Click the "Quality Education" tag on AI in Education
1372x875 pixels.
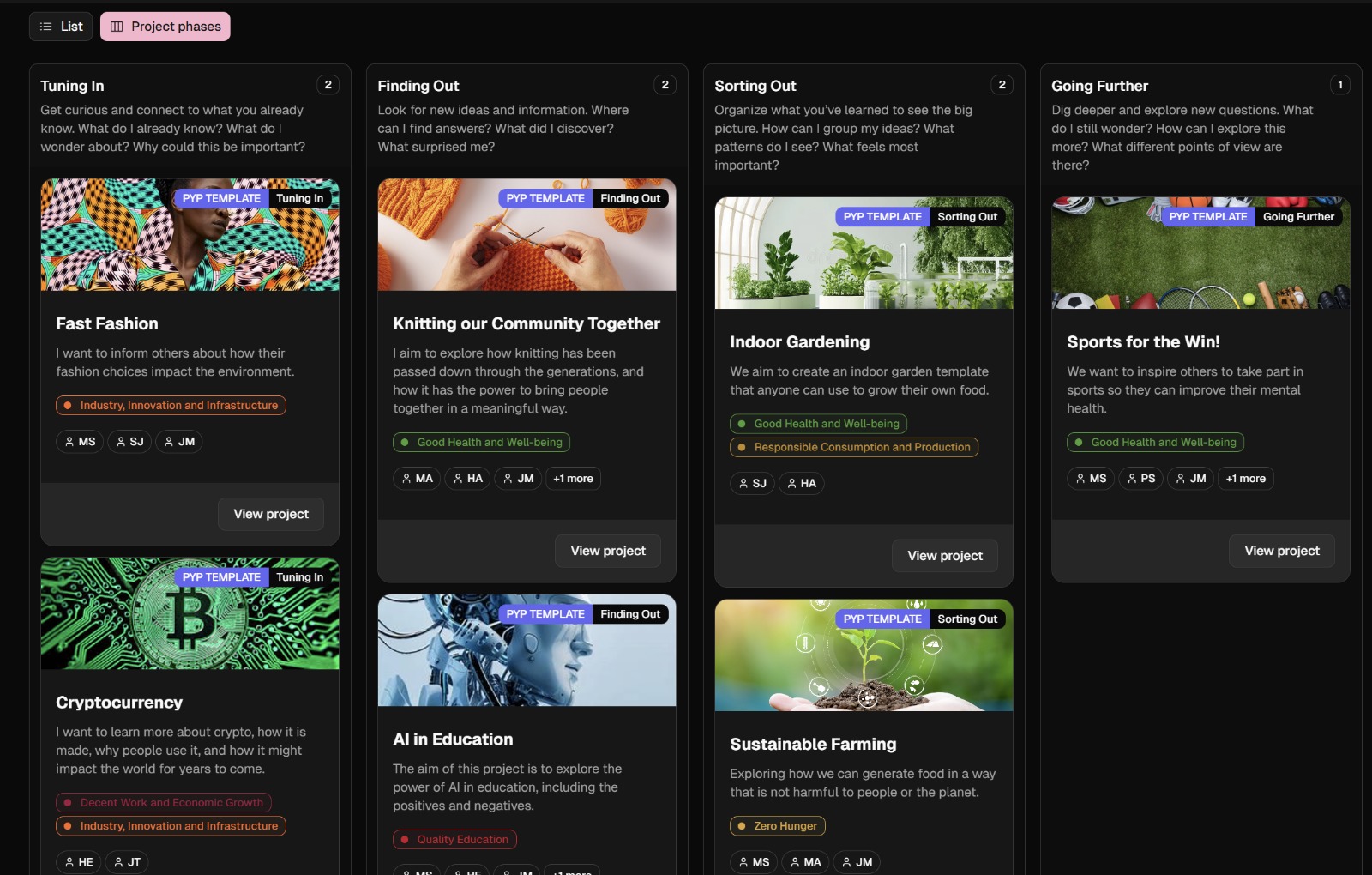pos(454,839)
